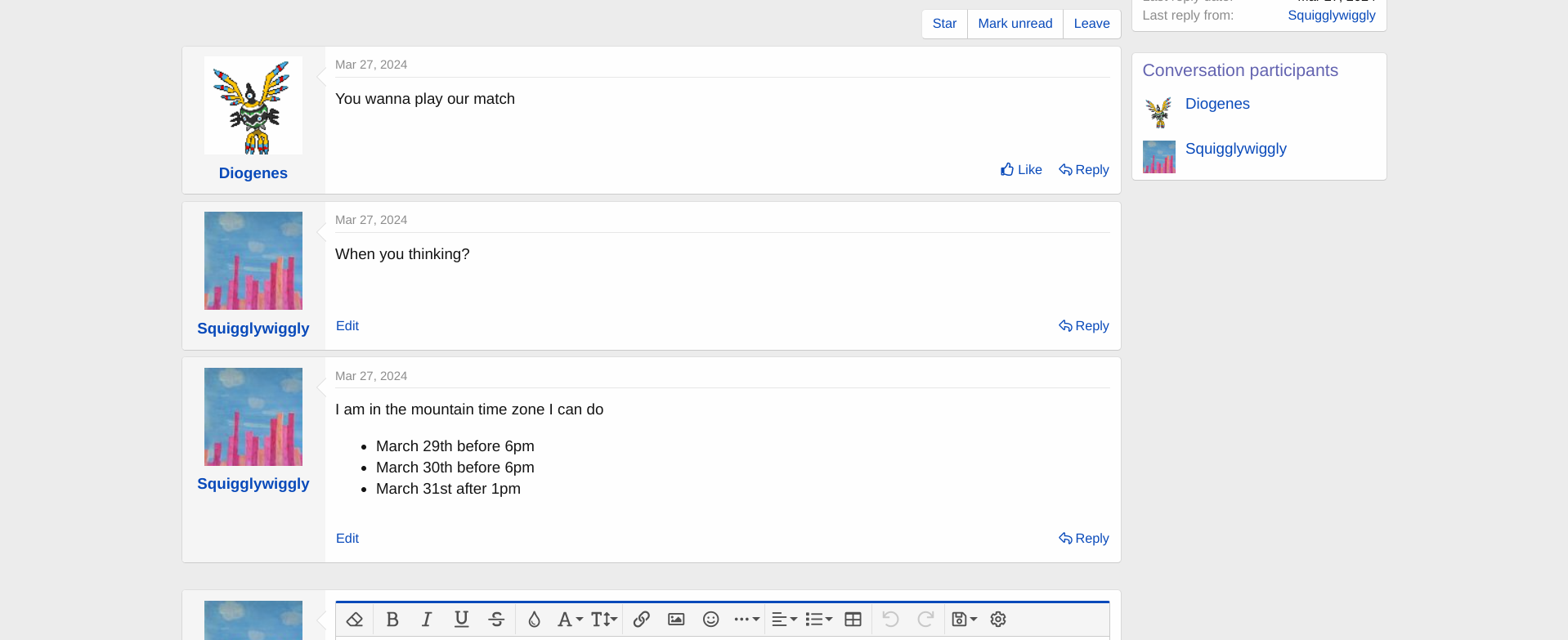Click the Star conversation button
Viewport: 1568px width, 640px height.
[944, 24]
